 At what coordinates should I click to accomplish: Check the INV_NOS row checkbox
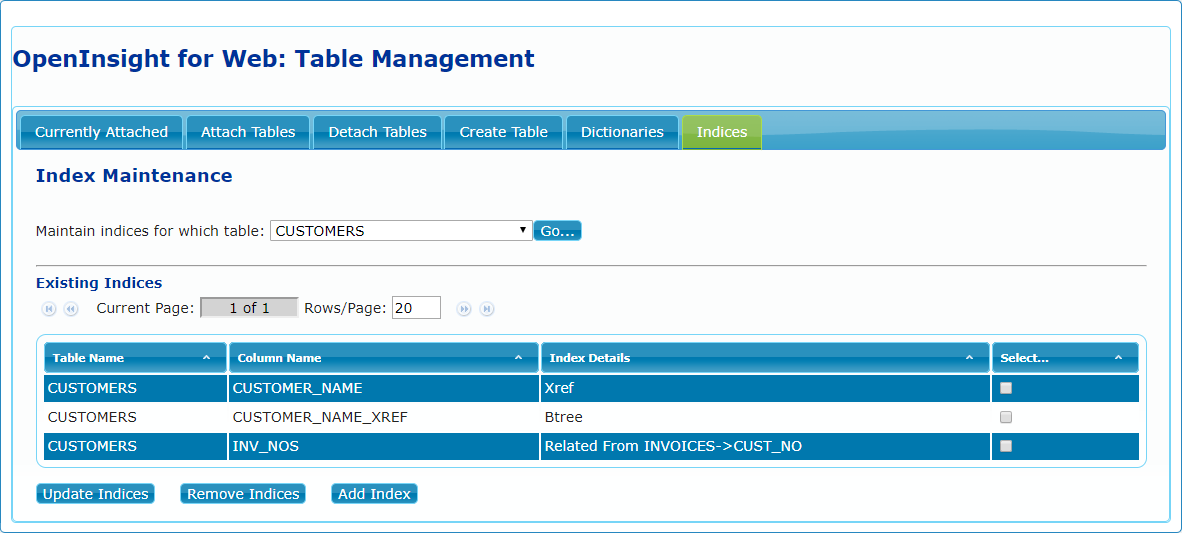[1006, 446]
